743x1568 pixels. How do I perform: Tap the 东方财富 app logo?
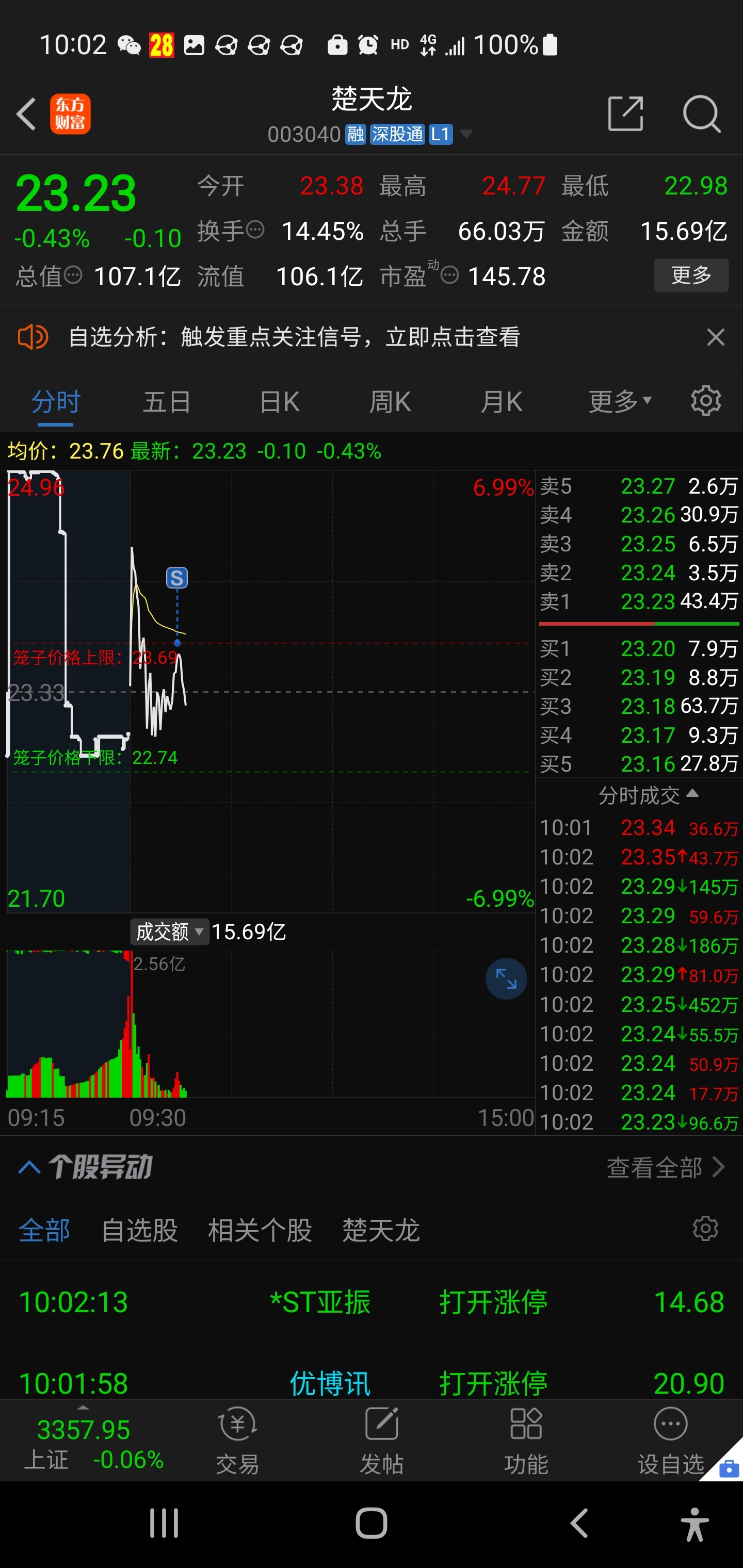(x=70, y=114)
